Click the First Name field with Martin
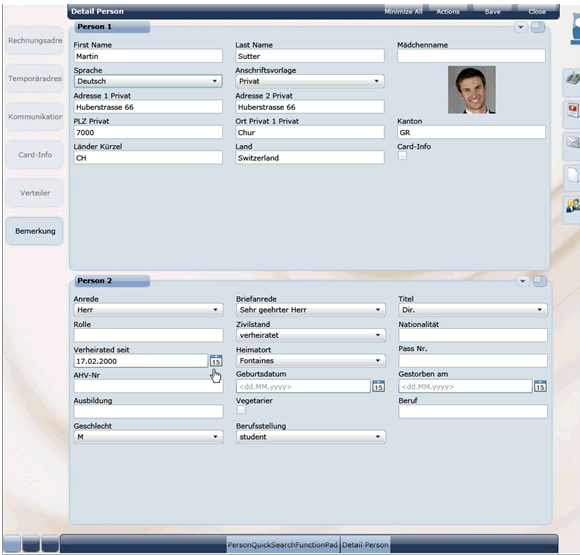580x555 pixels. [148, 56]
